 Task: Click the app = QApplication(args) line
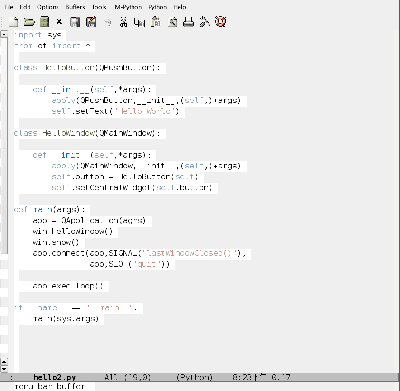pyautogui.click(x=89, y=220)
